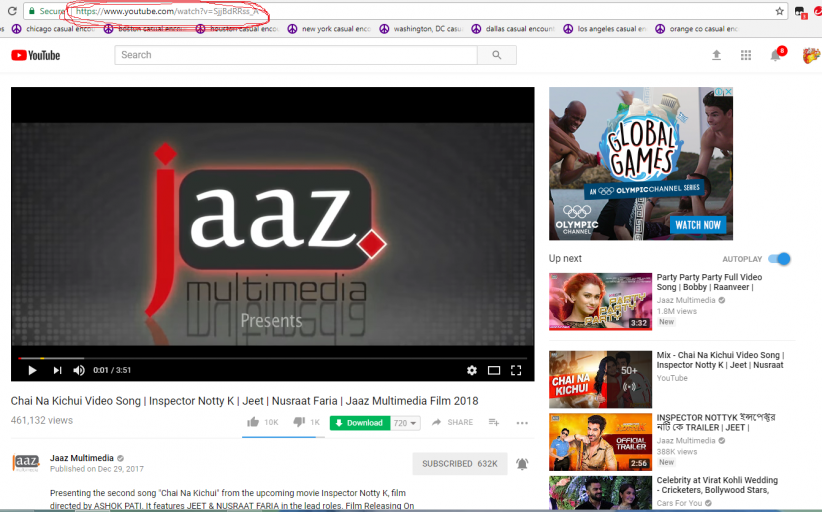Open the video player settings gear
This screenshot has width=822, height=512.
pos(472,370)
